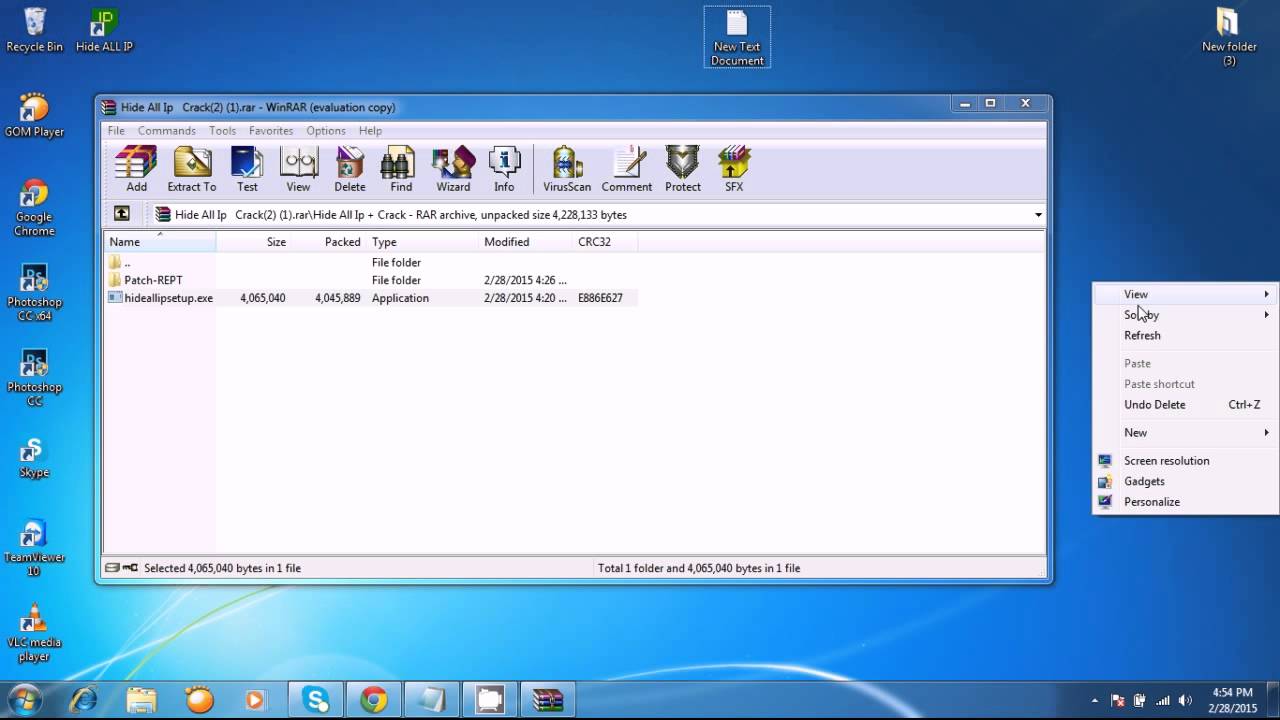The image size is (1280, 720).
Task: Sort by the Type column header
Action: click(x=423, y=242)
